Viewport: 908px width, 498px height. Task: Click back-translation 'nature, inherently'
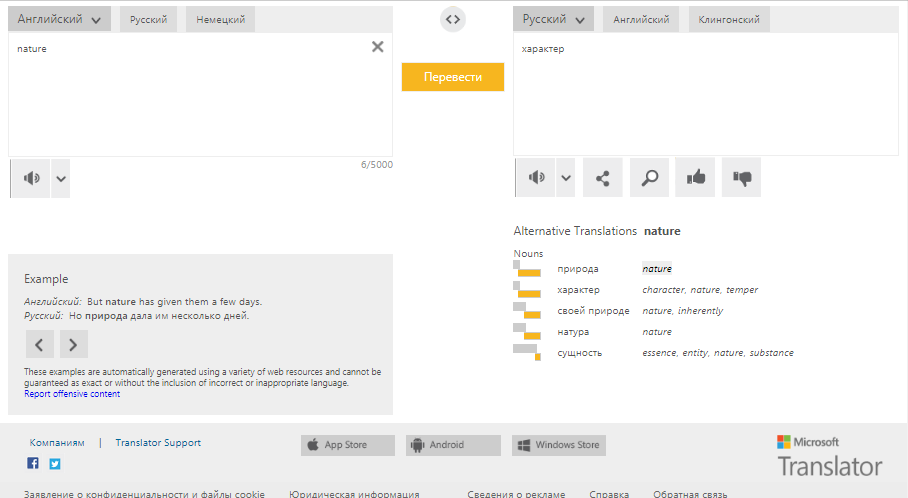(682, 310)
